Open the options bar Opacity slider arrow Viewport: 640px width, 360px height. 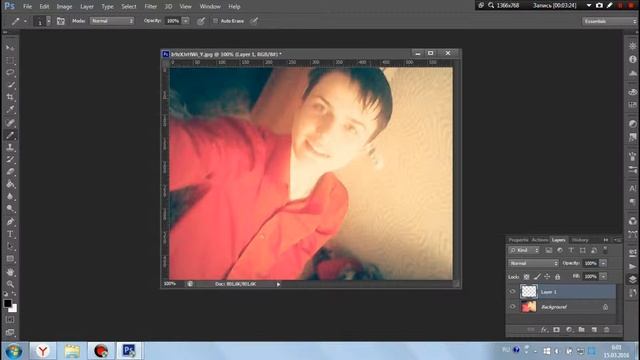click(x=185, y=21)
